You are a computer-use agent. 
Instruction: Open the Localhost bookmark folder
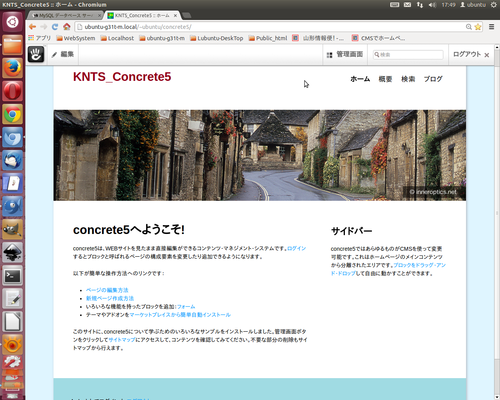(117, 38)
